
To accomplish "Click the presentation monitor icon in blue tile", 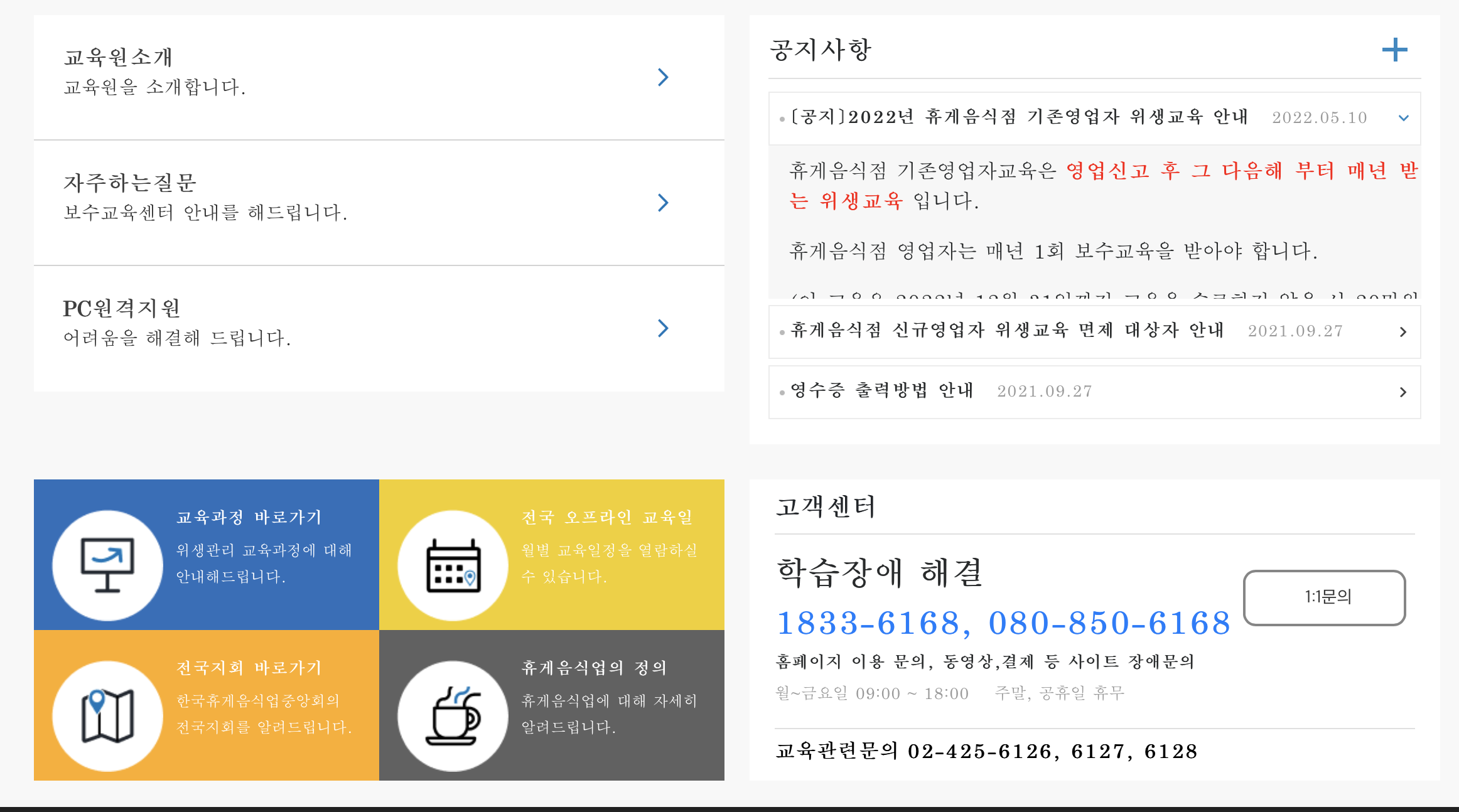I will 107,565.
